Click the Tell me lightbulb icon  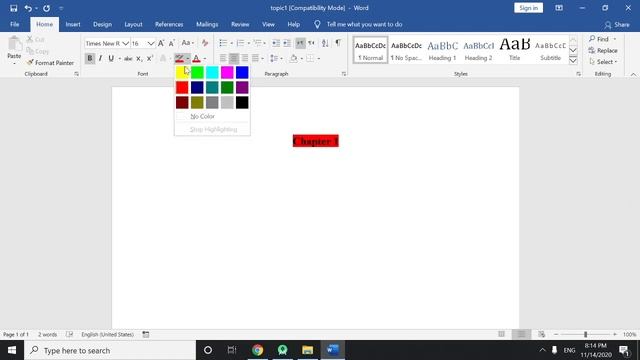coord(317,24)
